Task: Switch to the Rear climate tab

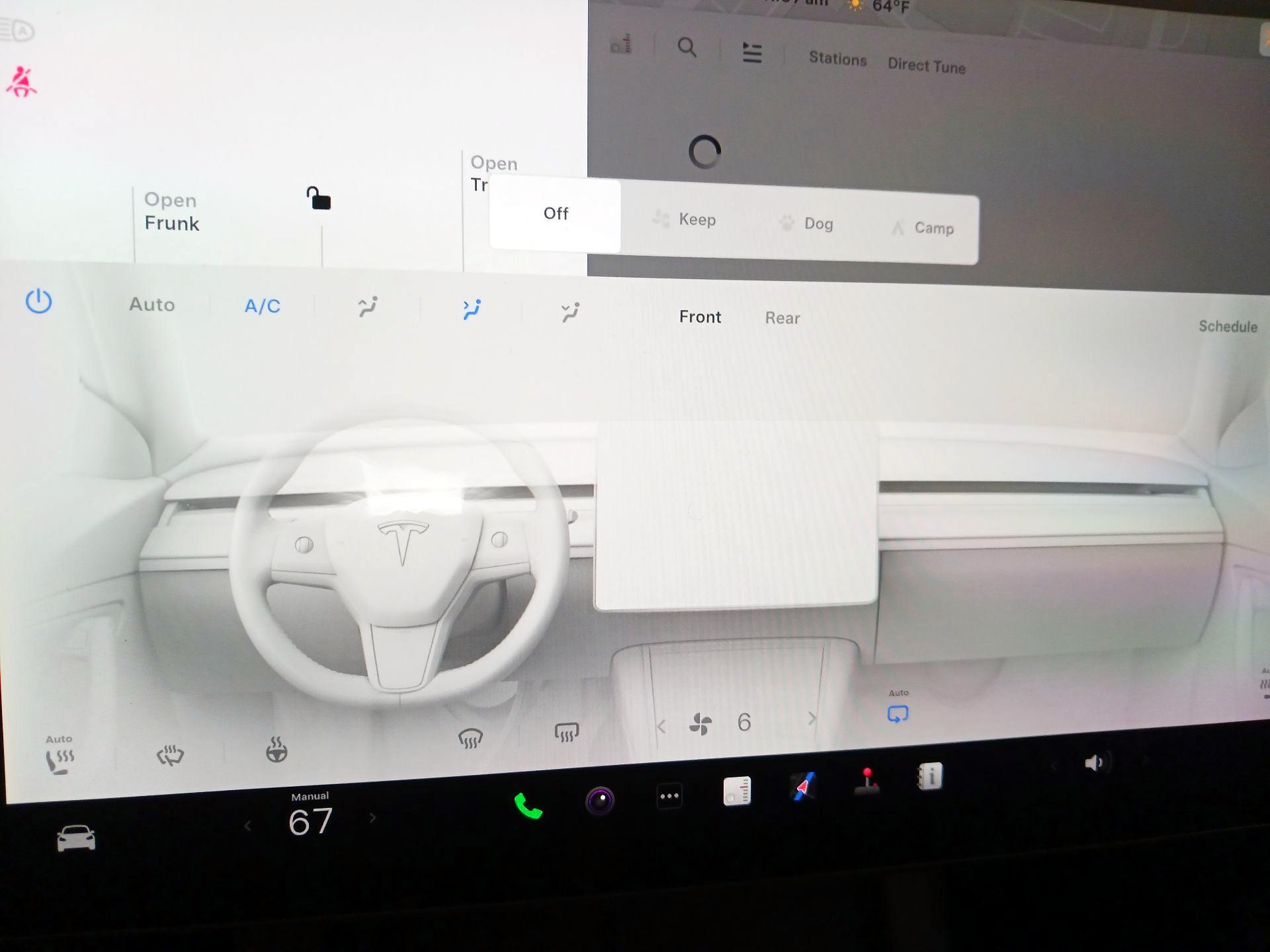Action: tap(782, 318)
